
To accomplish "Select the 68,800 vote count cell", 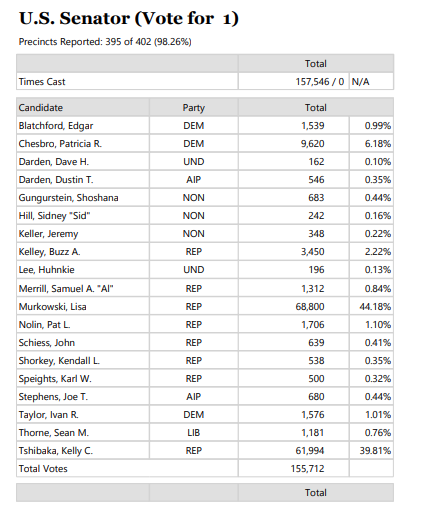I will [x=294, y=307].
